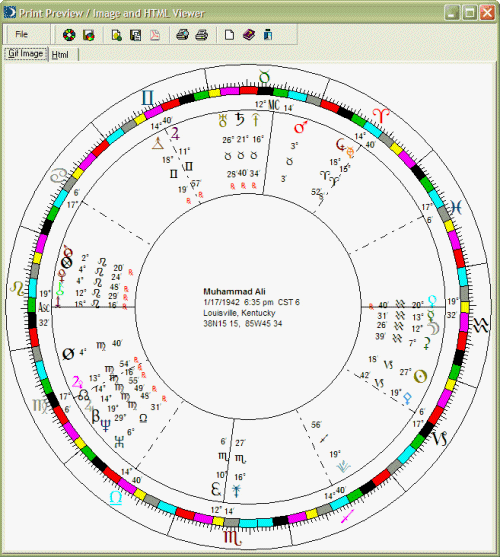Click the color wheel toolbar icon
The width and height of the screenshot is (500, 557).
(x=69, y=35)
